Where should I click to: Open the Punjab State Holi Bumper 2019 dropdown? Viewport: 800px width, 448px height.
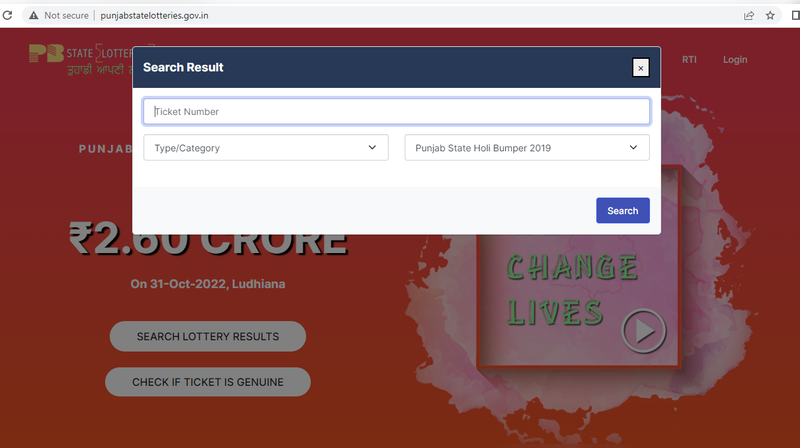[x=527, y=147]
